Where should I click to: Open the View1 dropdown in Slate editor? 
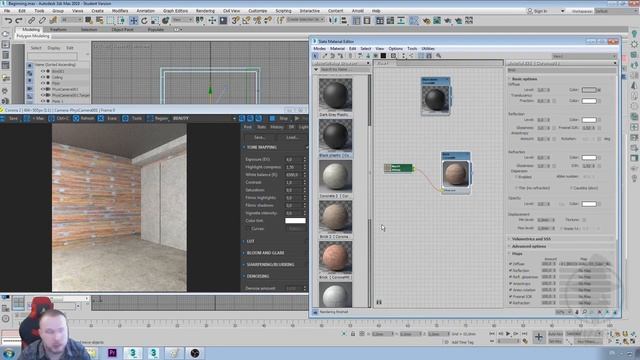[584, 56]
